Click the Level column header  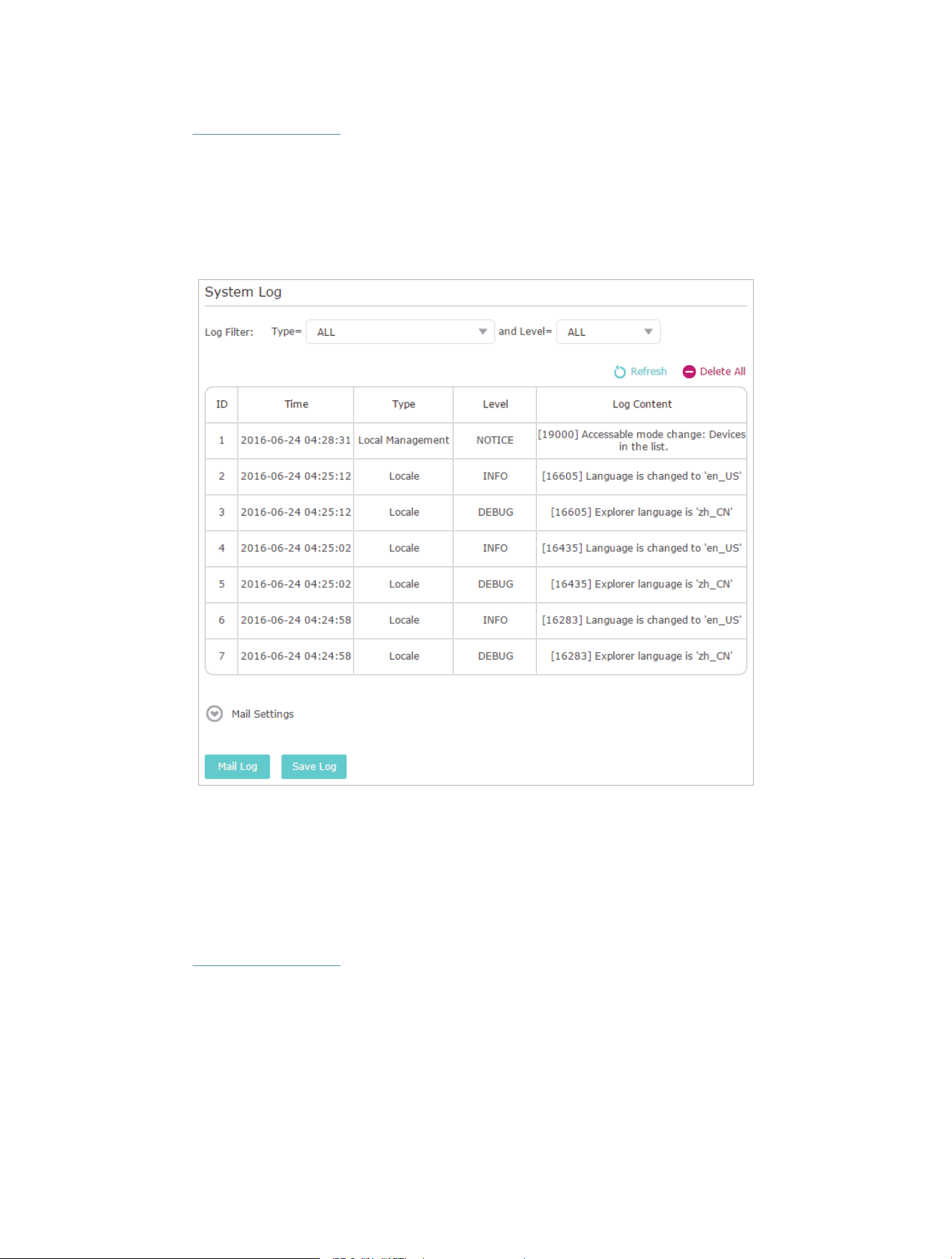pos(495,405)
